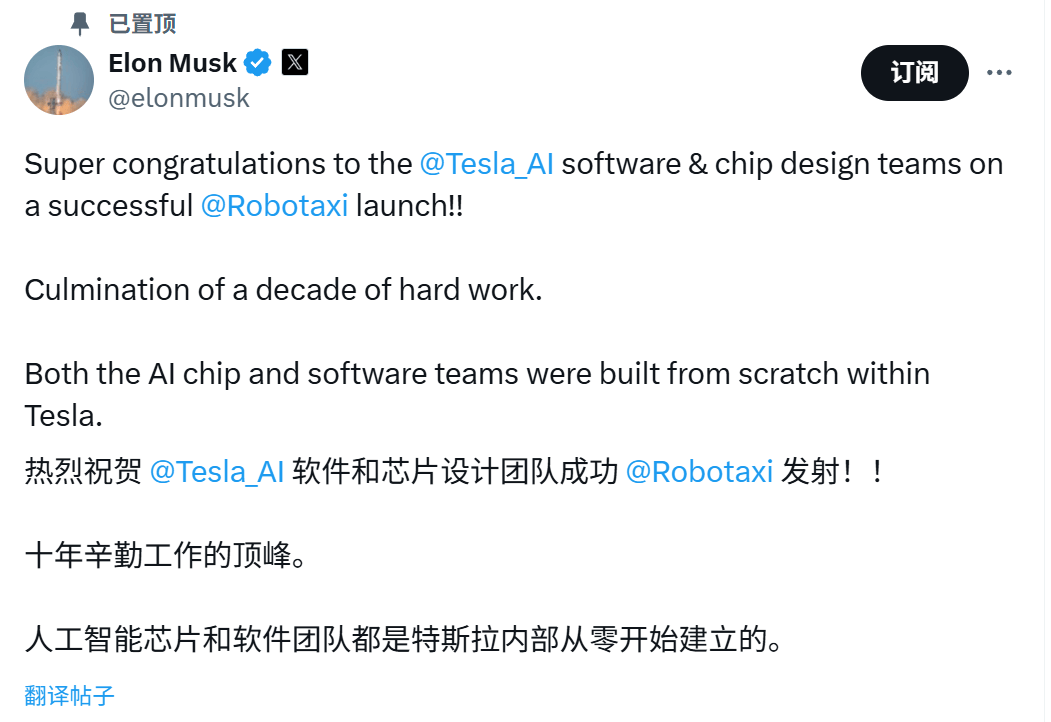This screenshot has height=722, width=1051.
Task: Open @Tesla_AI mention after 热烈祝贺
Action: pyautogui.click(x=217, y=472)
